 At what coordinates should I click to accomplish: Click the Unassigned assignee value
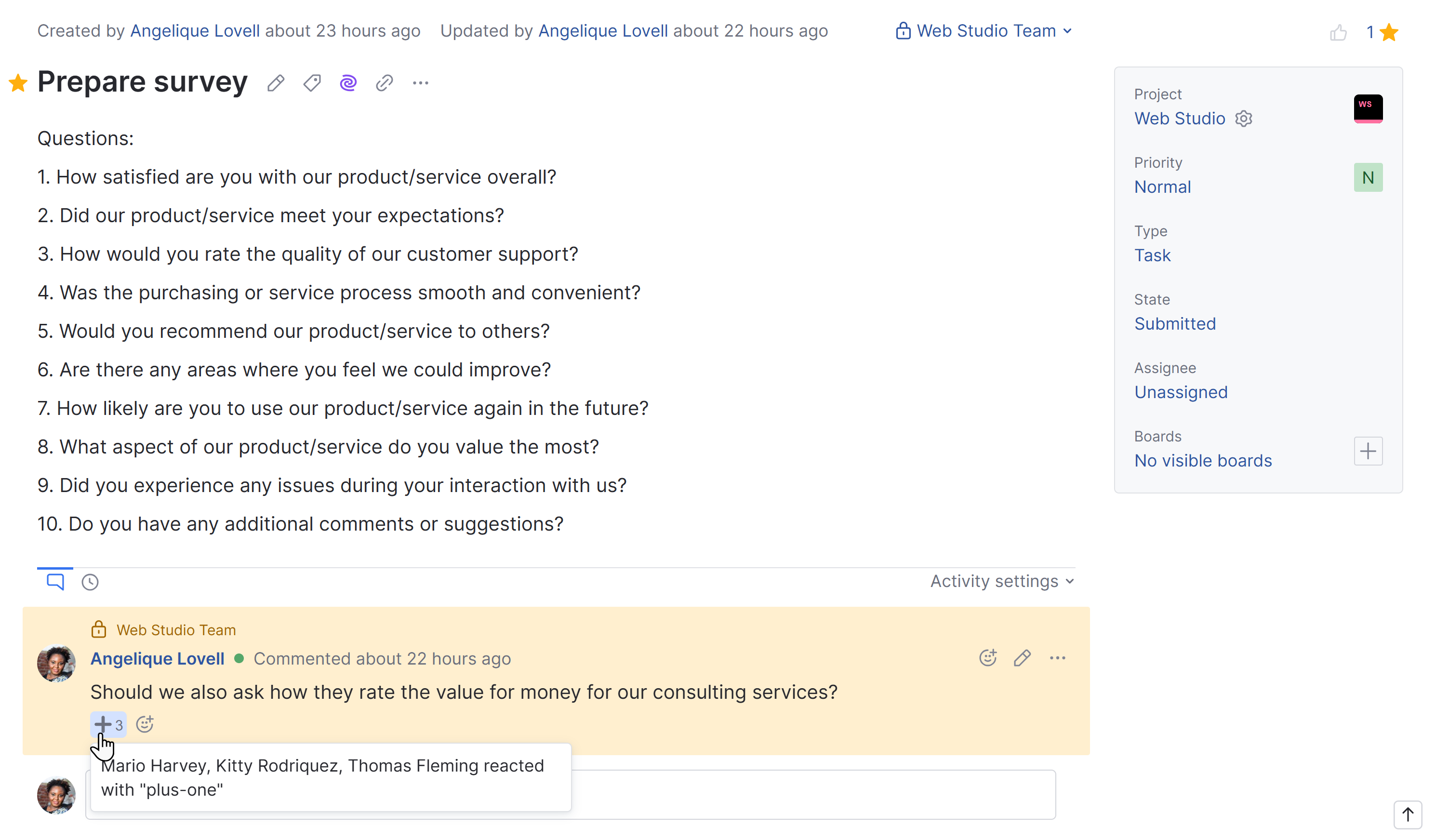[1181, 392]
